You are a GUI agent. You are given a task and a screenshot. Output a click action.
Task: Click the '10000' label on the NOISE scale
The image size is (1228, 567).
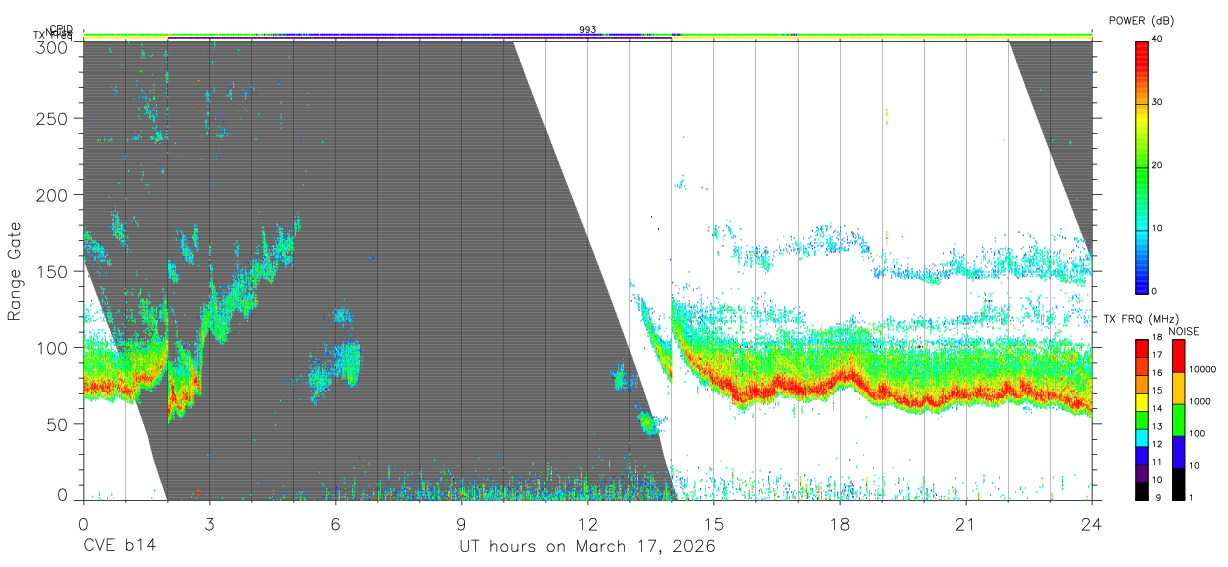pyautogui.click(x=1201, y=369)
